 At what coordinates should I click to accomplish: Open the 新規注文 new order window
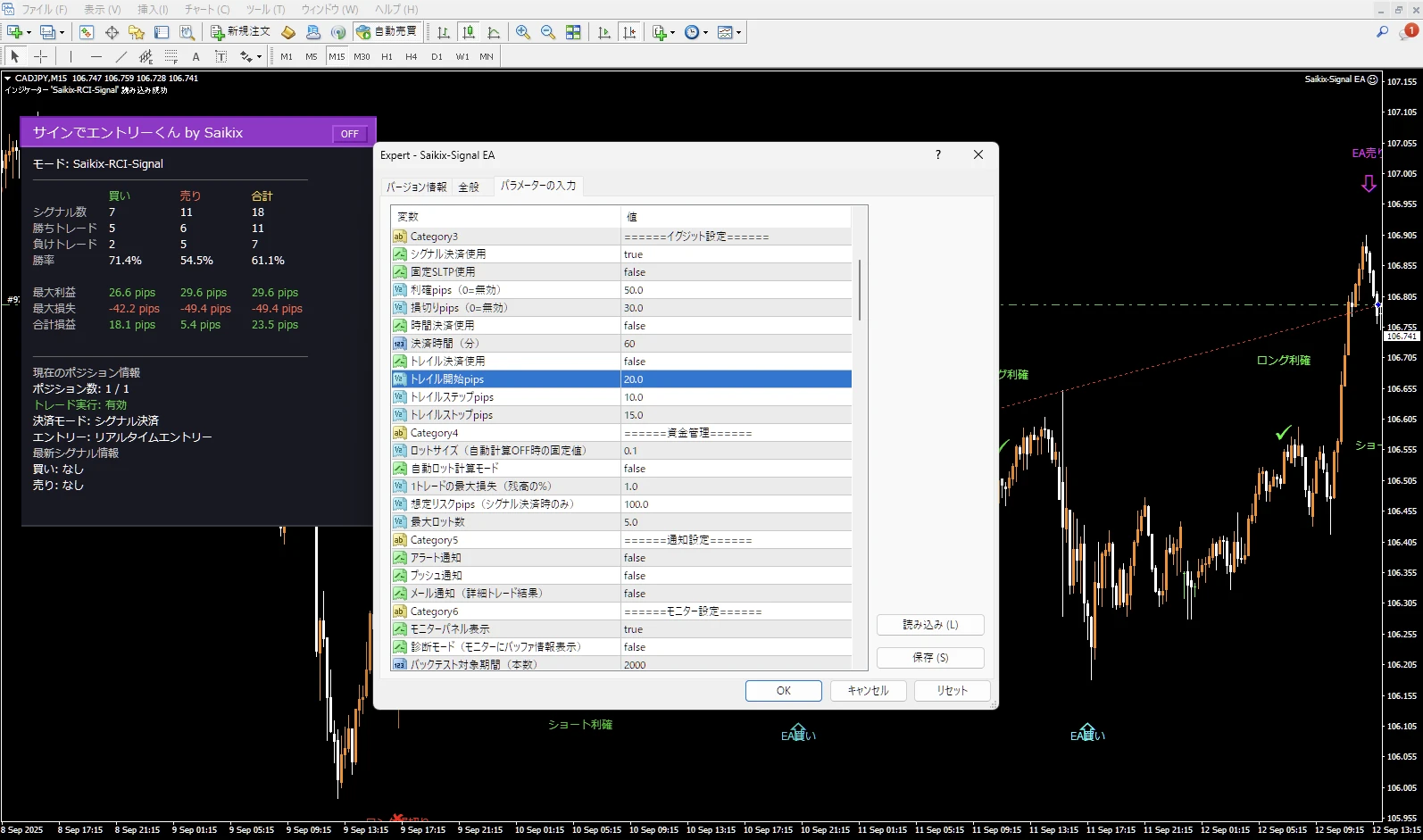tap(240, 32)
